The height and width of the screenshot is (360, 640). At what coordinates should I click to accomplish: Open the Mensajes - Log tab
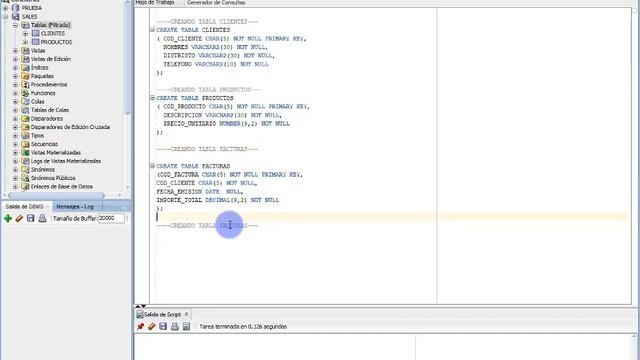75,207
